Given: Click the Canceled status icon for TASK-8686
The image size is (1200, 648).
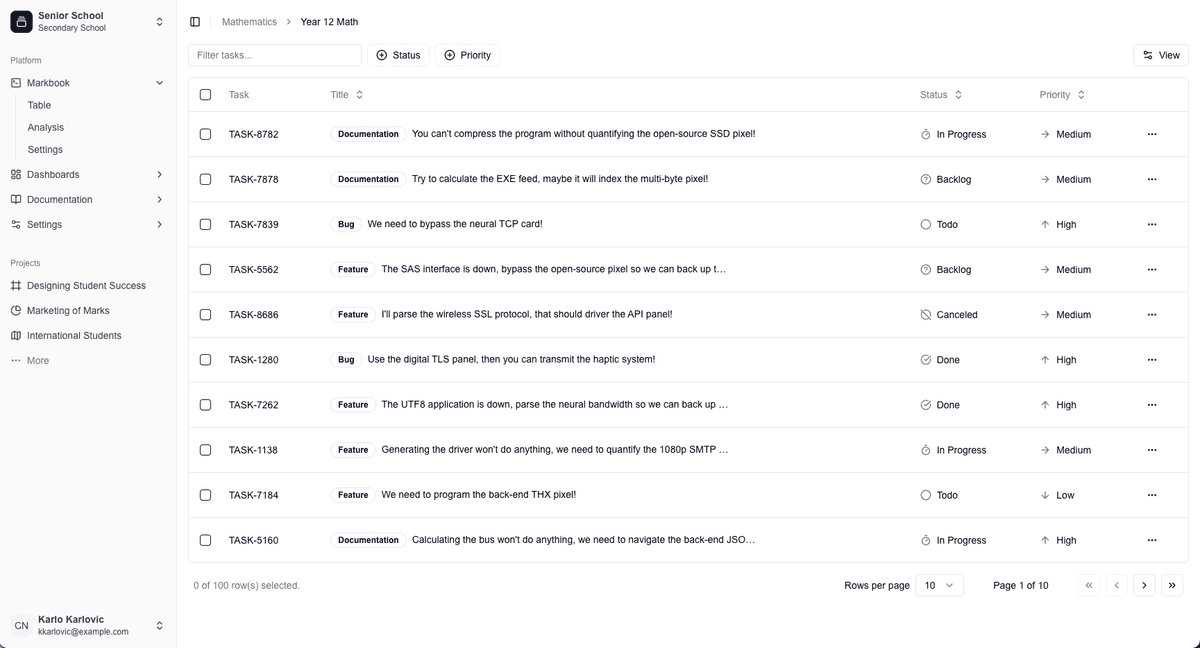Looking at the screenshot, I should click(x=926, y=314).
